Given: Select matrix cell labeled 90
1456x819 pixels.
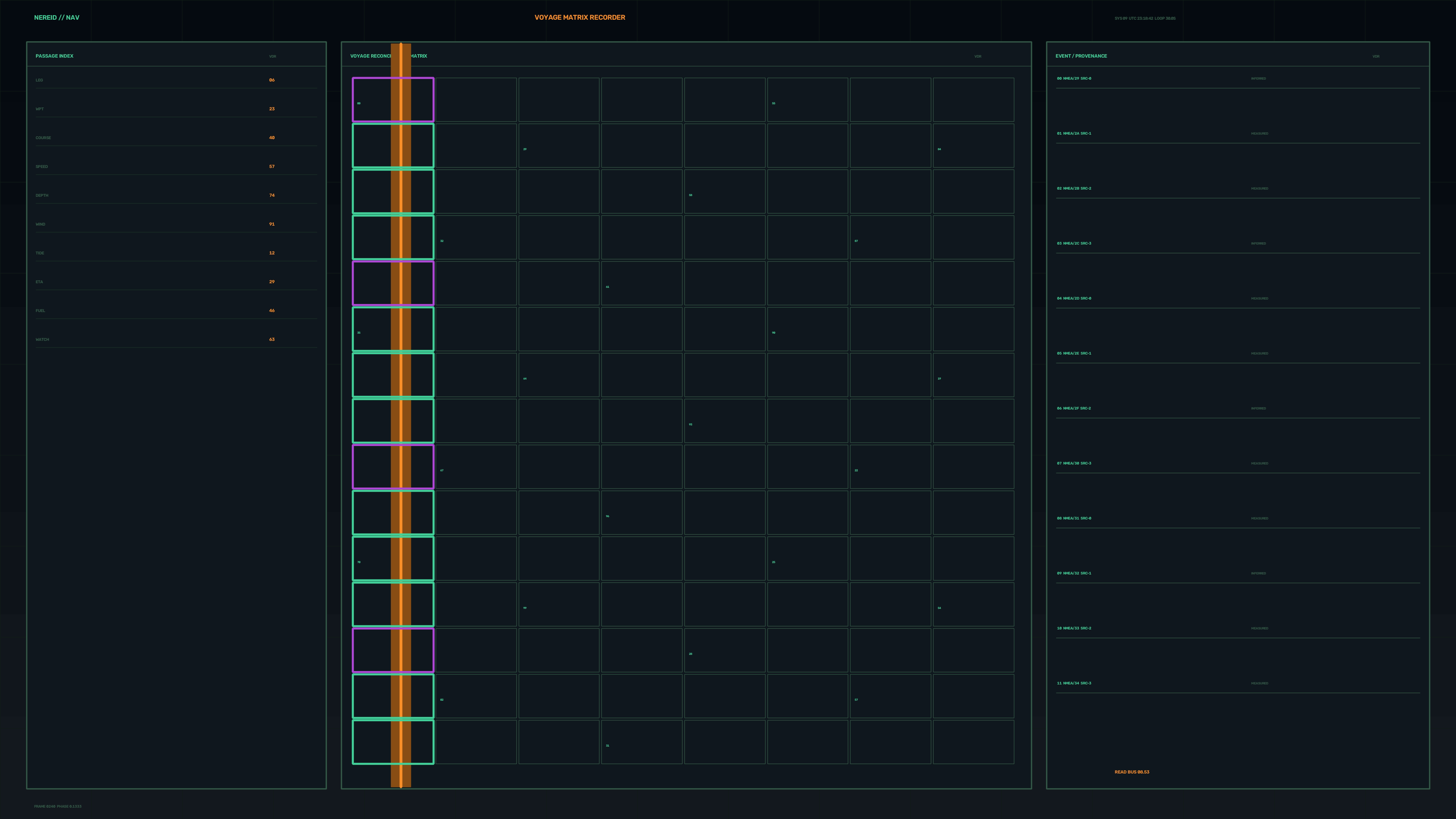Looking at the screenshot, I should tap(807, 329).
